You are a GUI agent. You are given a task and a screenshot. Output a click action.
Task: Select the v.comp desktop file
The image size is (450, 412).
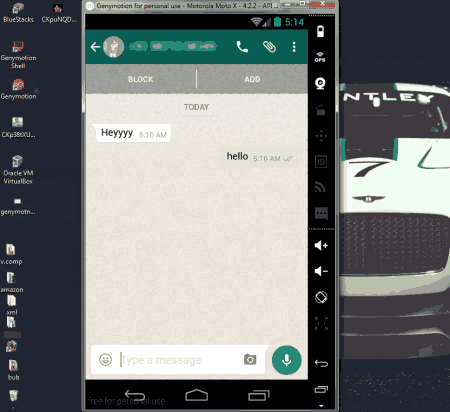(x=11, y=254)
